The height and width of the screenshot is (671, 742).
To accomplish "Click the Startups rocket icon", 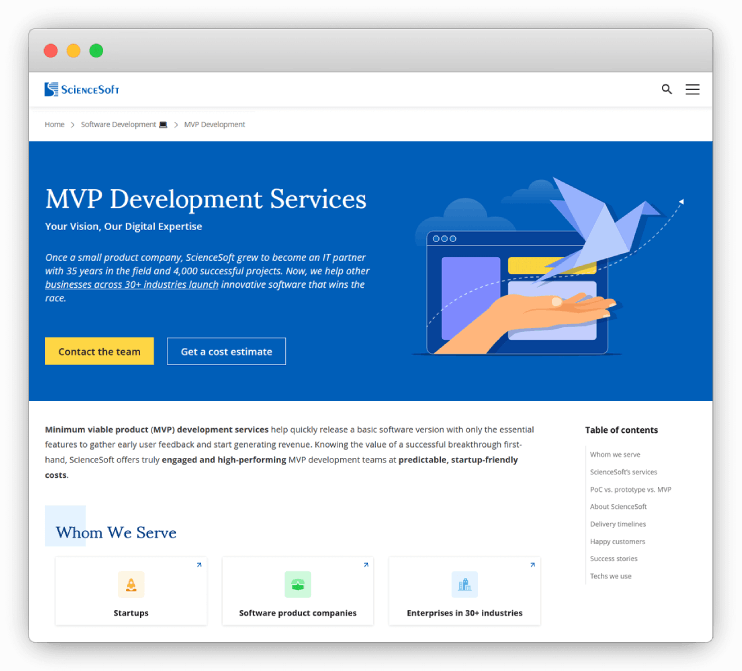I will click(x=131, y=584).
